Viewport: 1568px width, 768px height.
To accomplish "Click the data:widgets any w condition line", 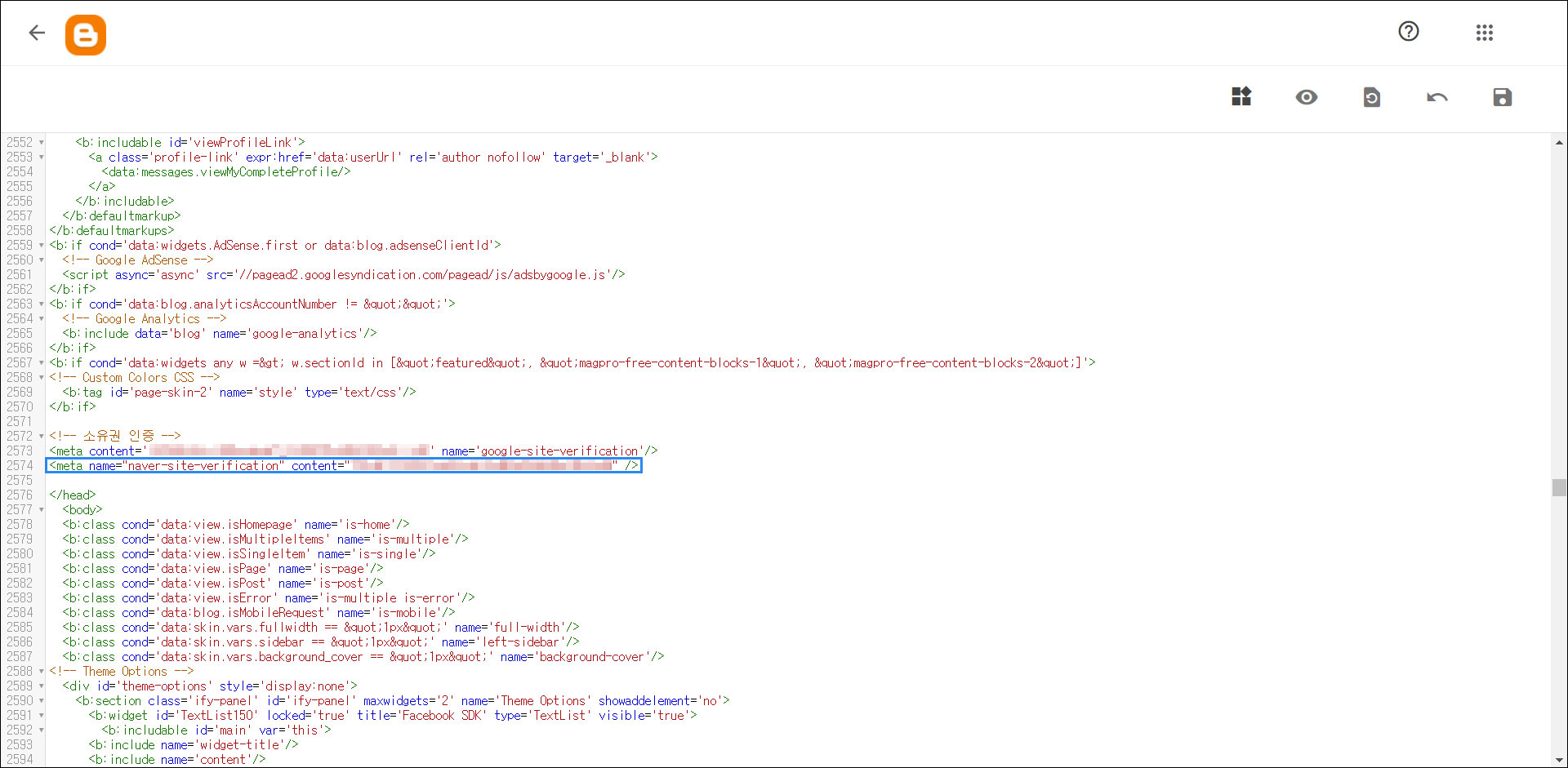I will pos(572,362).
